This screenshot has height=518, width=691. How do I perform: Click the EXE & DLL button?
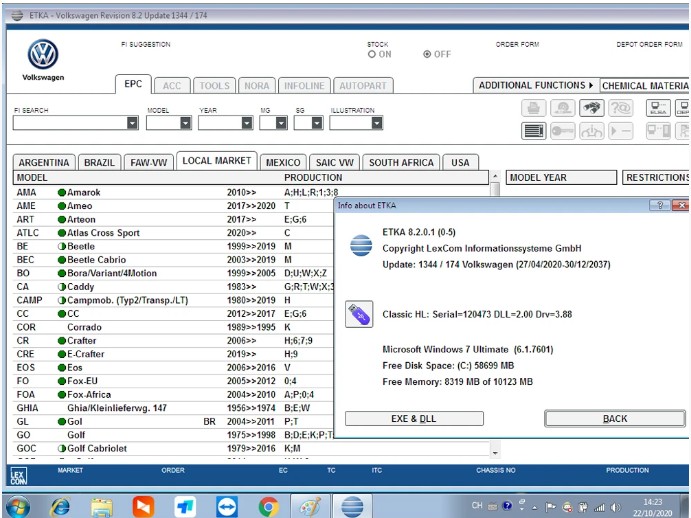tap(414, 418)
